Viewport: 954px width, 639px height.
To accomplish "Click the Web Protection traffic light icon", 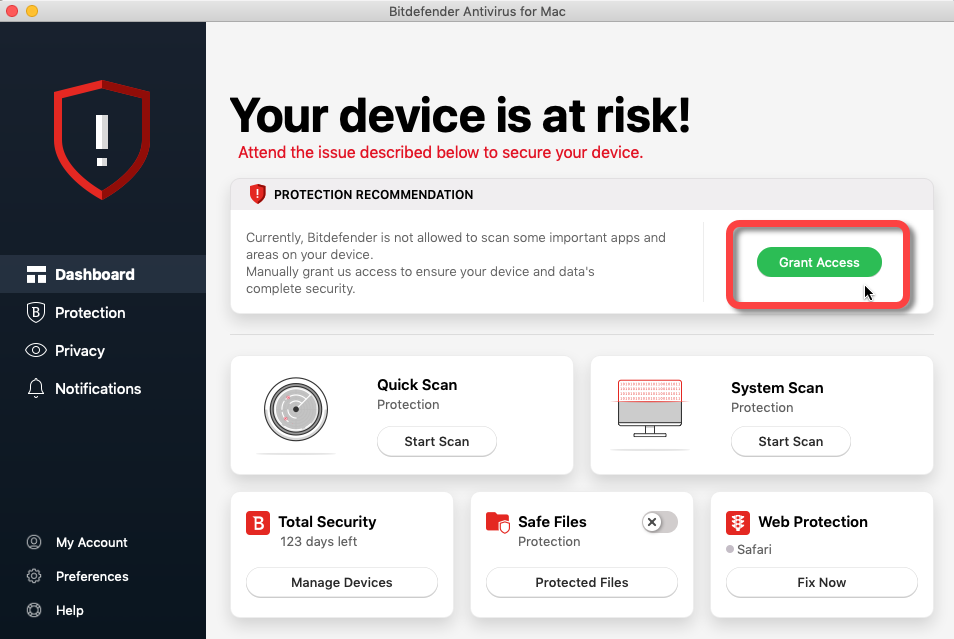I will (738, 523).
